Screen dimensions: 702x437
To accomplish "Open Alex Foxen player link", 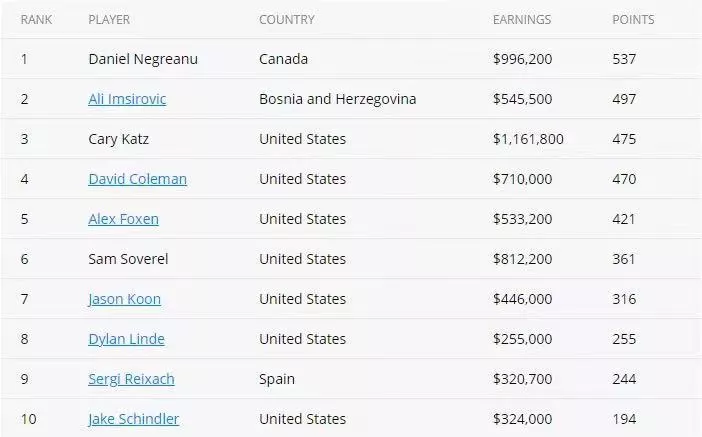I will coord(124,219).
